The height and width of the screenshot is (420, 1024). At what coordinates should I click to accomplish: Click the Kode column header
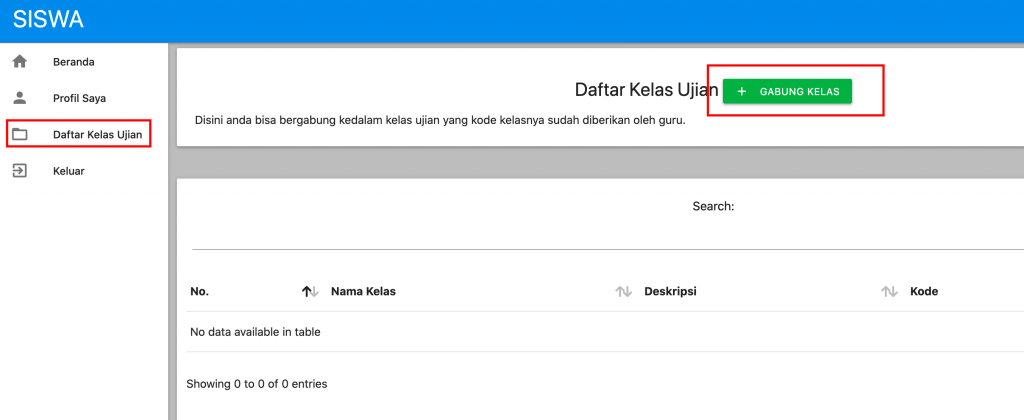(x=923, y=292)
